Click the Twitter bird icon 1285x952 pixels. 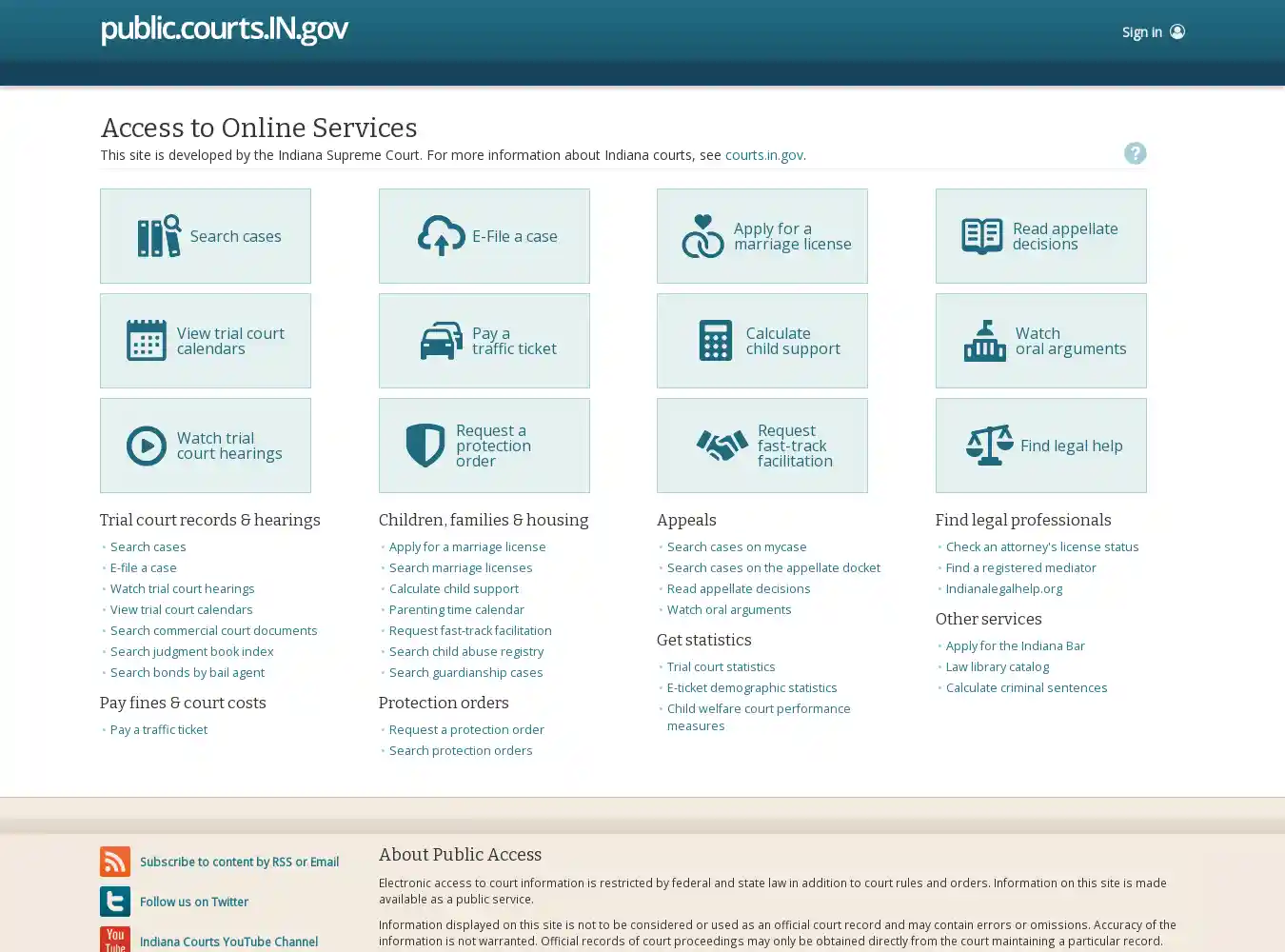(115, 902)
